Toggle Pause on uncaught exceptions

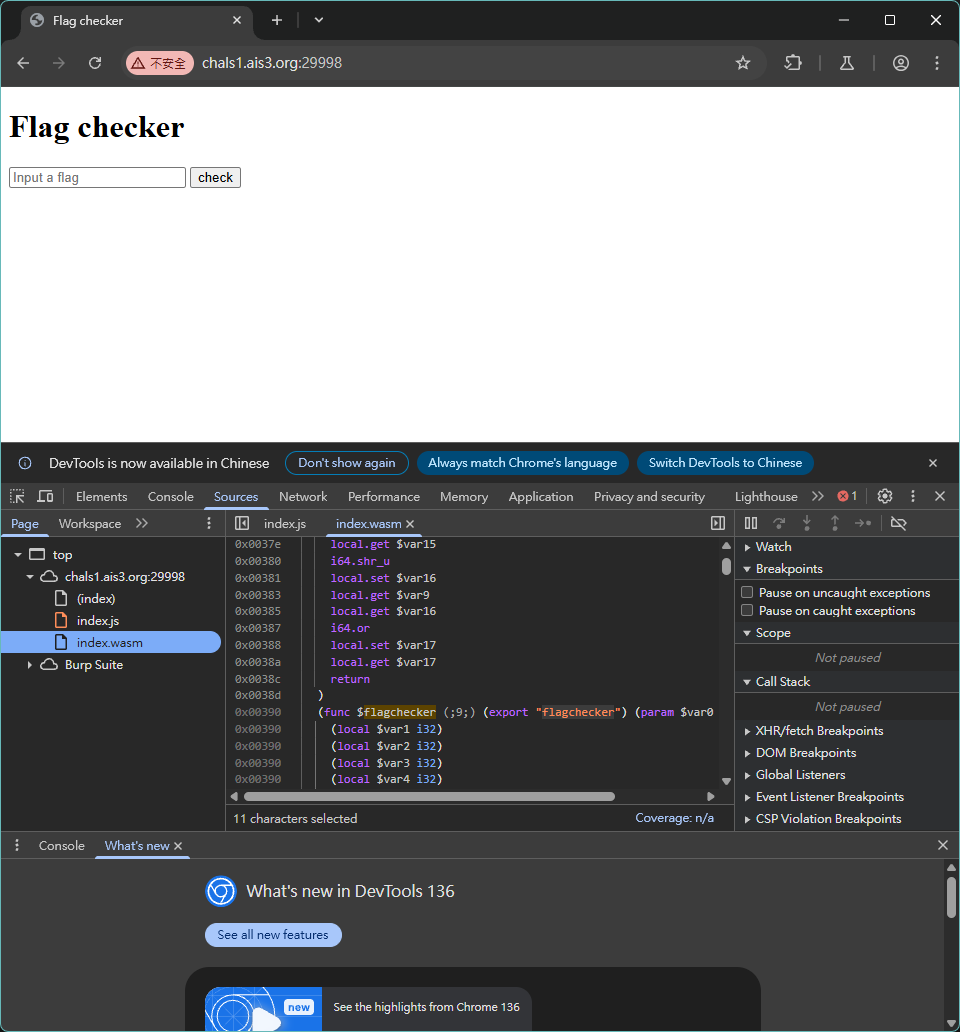click(746, 592)
